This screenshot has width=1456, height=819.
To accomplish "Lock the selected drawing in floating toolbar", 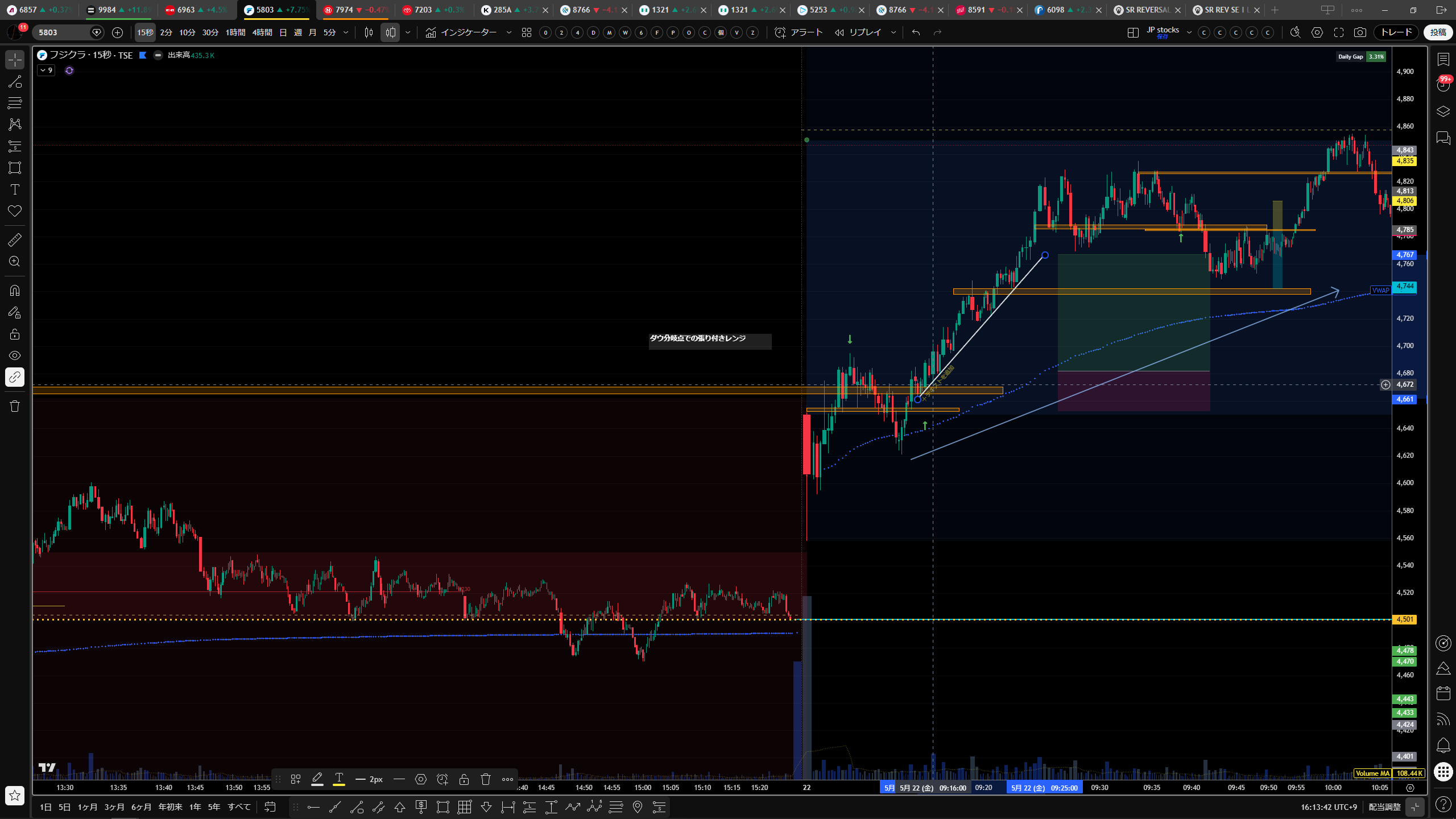I will tap(464, 779).
